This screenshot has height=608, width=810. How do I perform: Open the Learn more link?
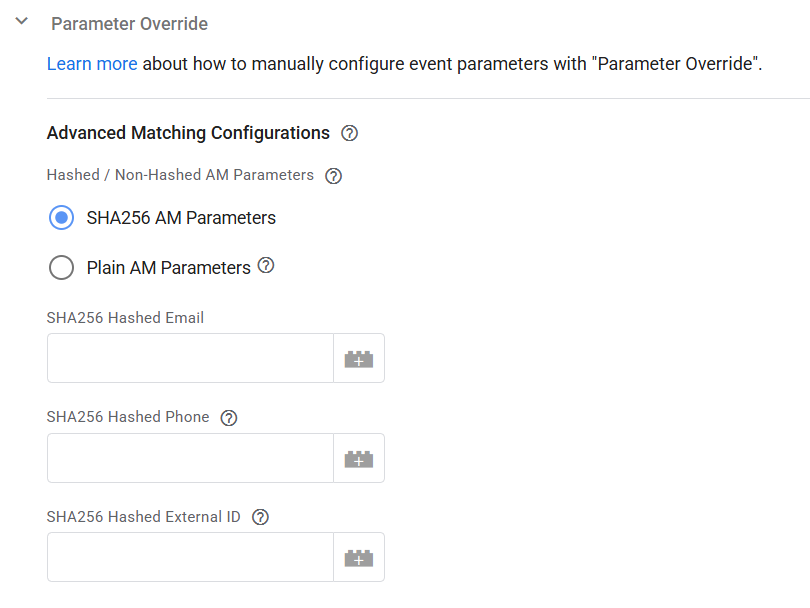coord(92,64)
